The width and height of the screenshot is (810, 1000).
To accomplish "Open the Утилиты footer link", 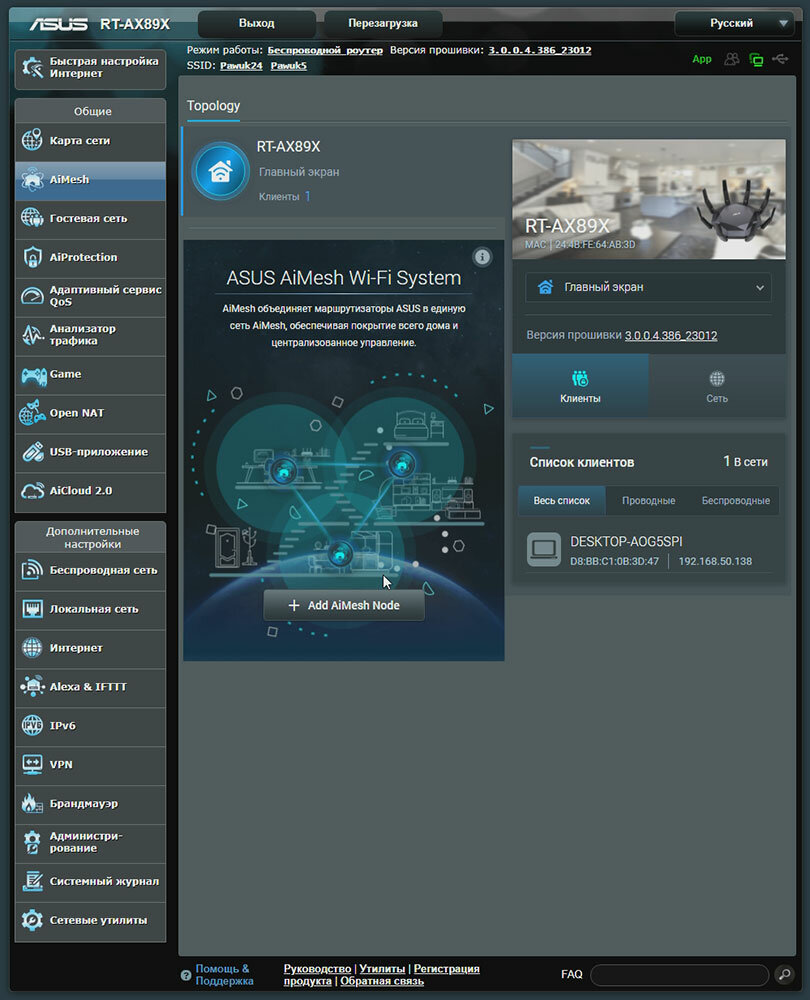I will click(382, 969).
